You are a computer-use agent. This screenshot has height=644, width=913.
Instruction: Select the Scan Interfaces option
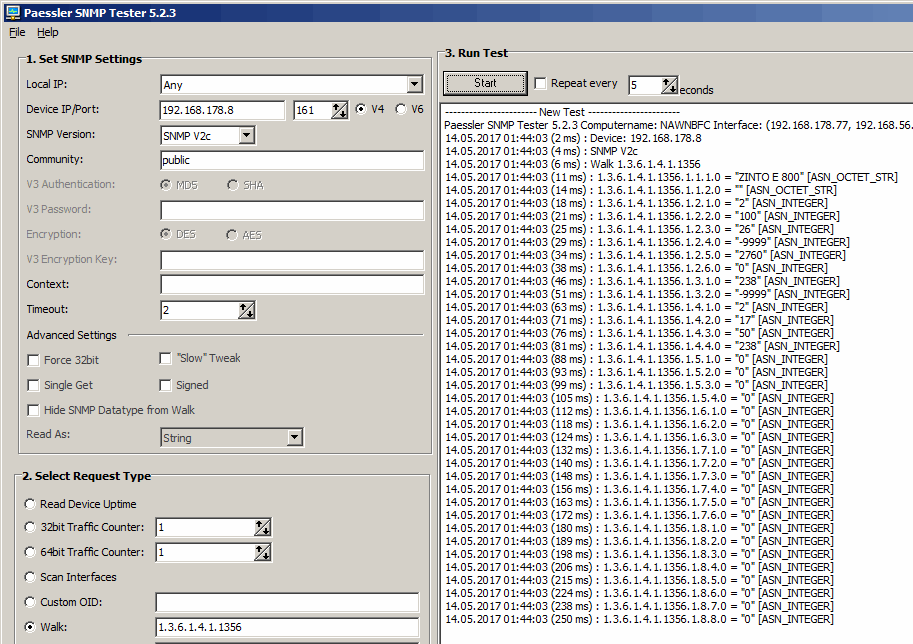30,577
